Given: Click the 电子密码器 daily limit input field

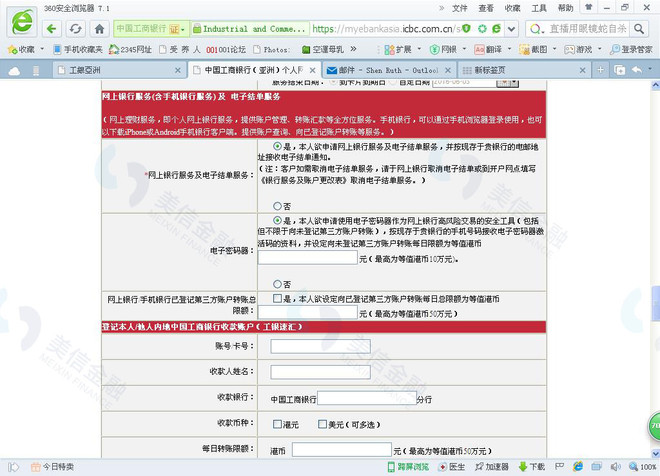Looking at the screenshot, I should [x=308, y=258].
